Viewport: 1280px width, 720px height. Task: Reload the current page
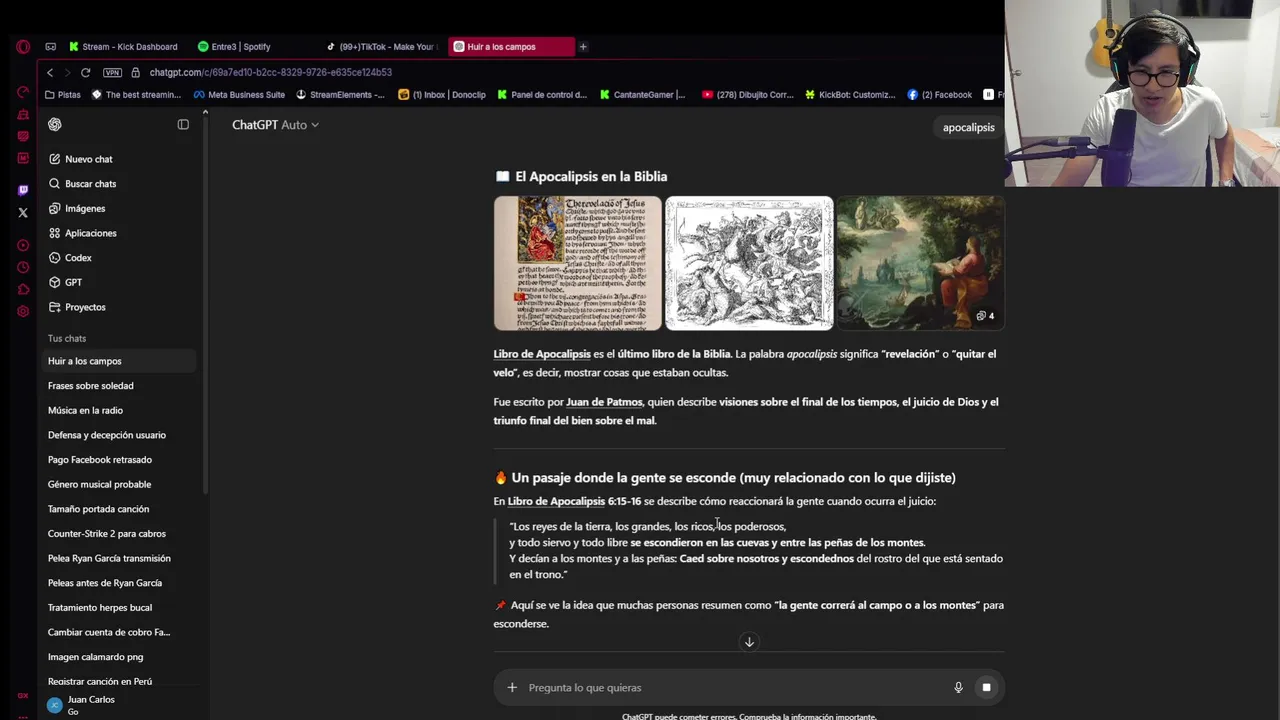pos(86,72)
